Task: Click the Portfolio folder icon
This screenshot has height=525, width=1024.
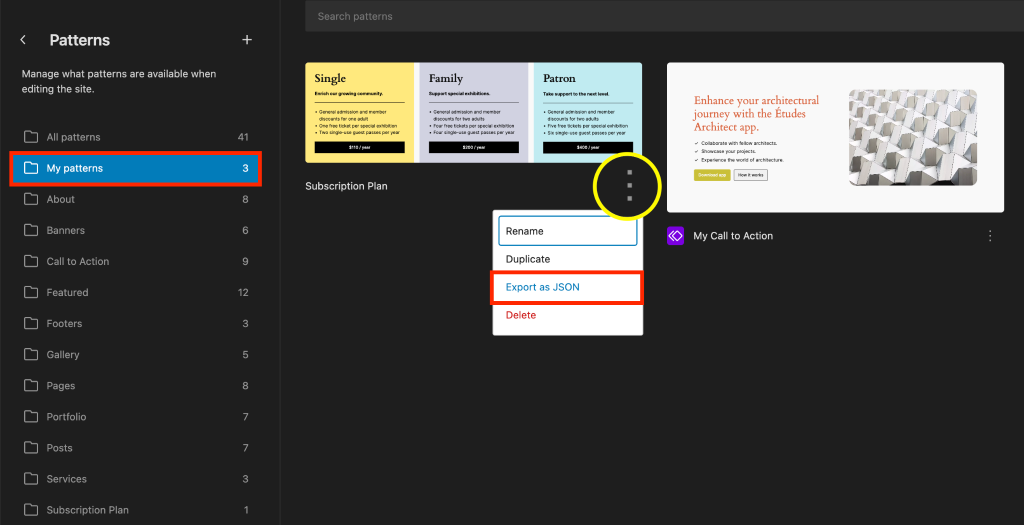Action: point(31,417)
